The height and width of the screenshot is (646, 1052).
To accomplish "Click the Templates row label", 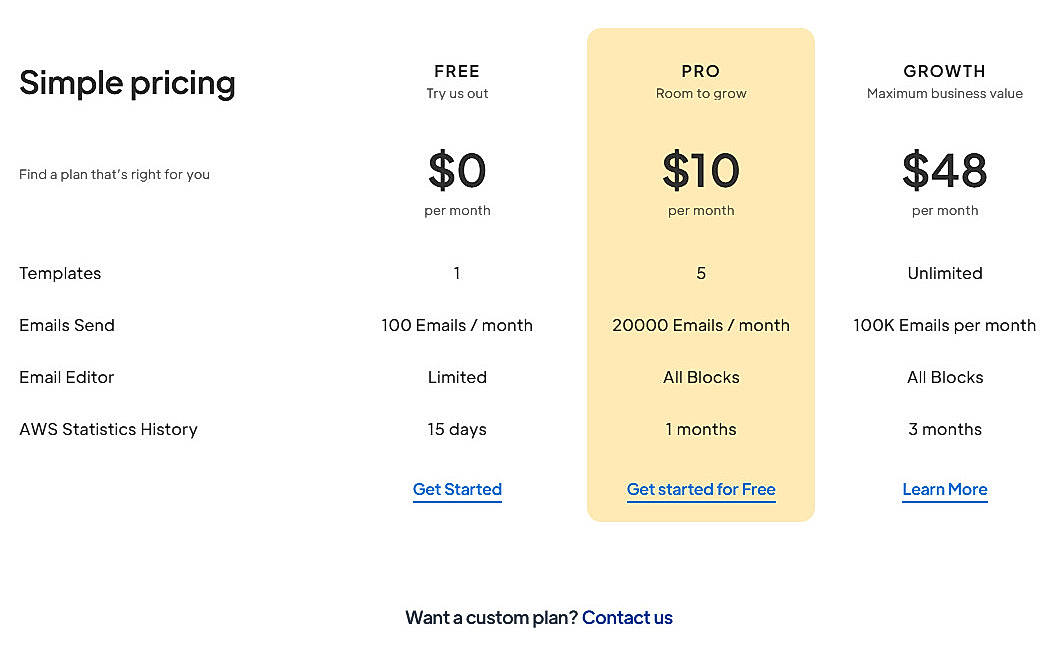I will [x=60, y=273].
